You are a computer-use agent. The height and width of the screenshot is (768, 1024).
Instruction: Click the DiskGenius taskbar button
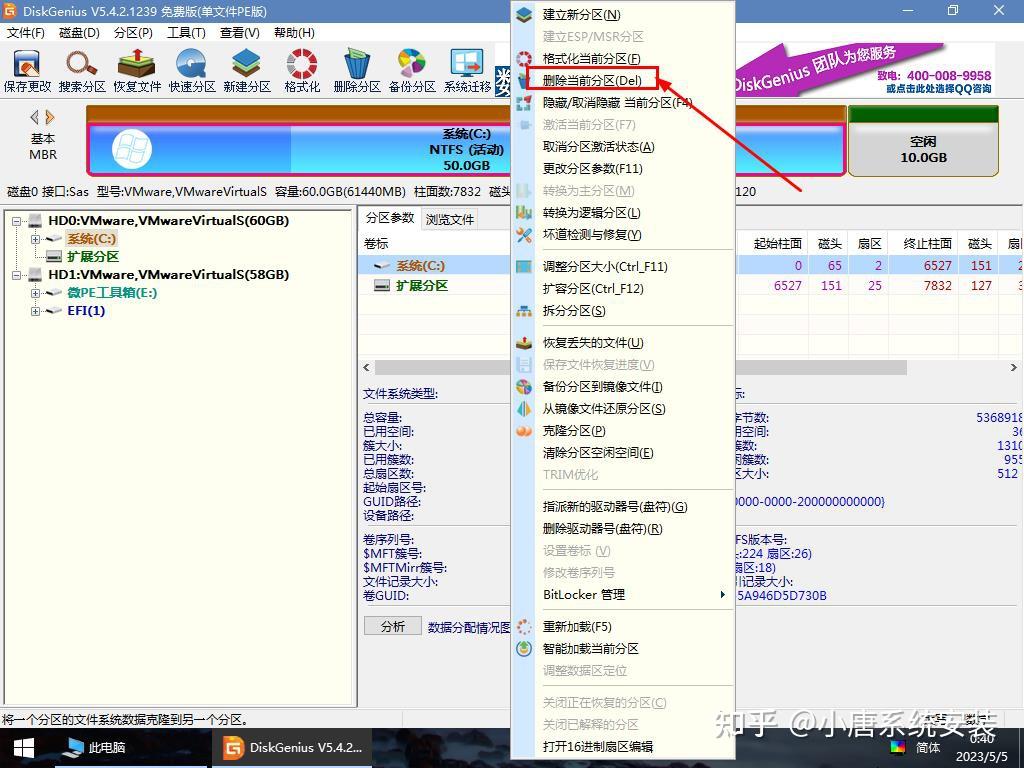click(x=292, y=748)
